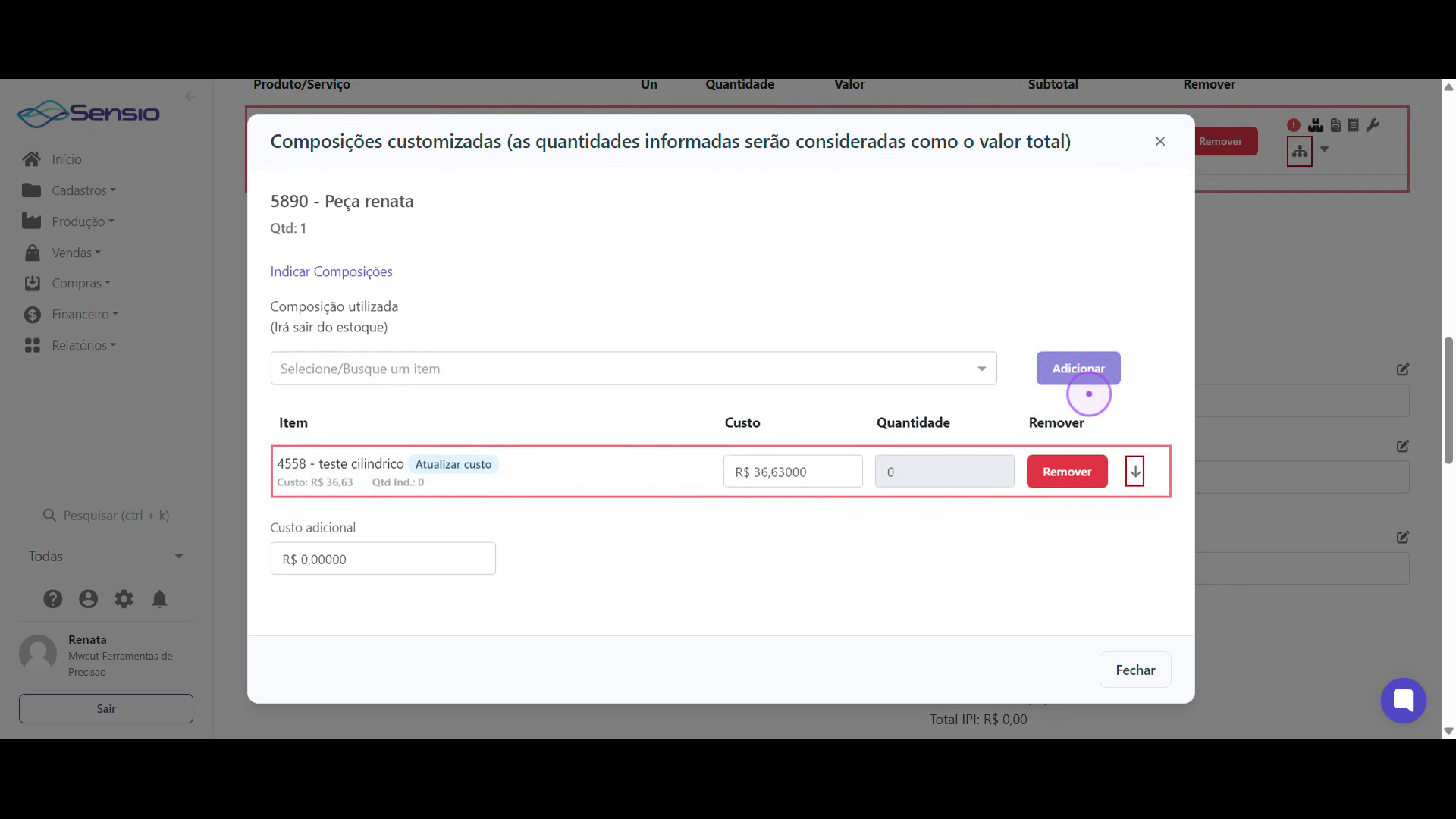Click Renata's avatar picture
This screenshot has height=819, width=1456.
click(38, 654)
